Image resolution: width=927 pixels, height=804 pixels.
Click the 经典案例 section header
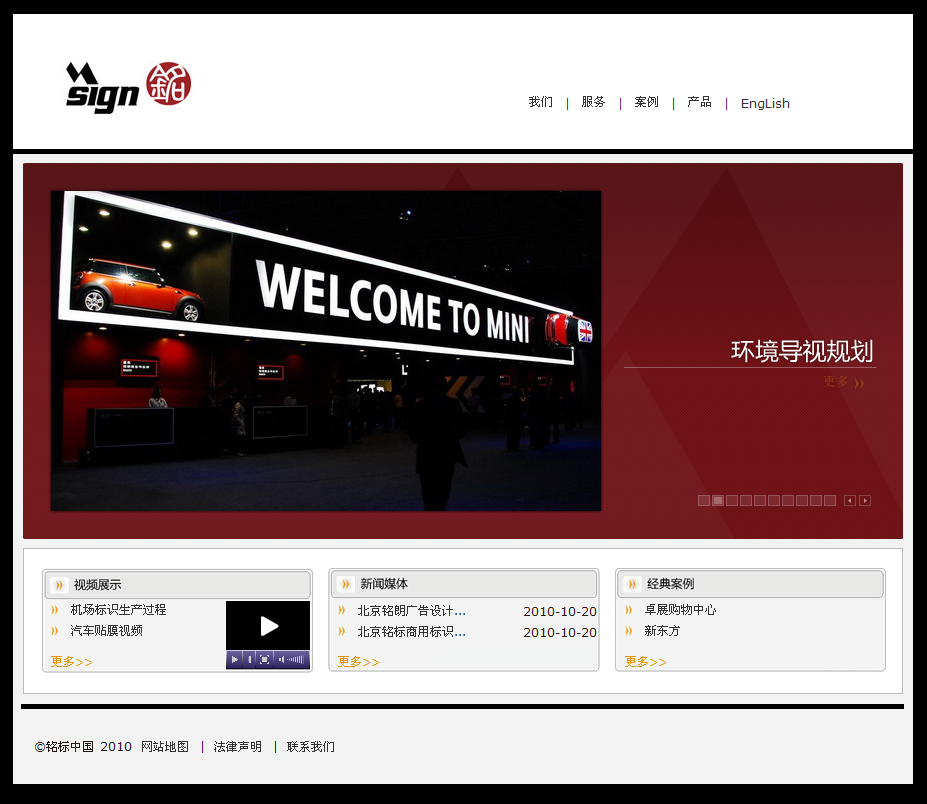pyautogui.click(x=750, y=584)
